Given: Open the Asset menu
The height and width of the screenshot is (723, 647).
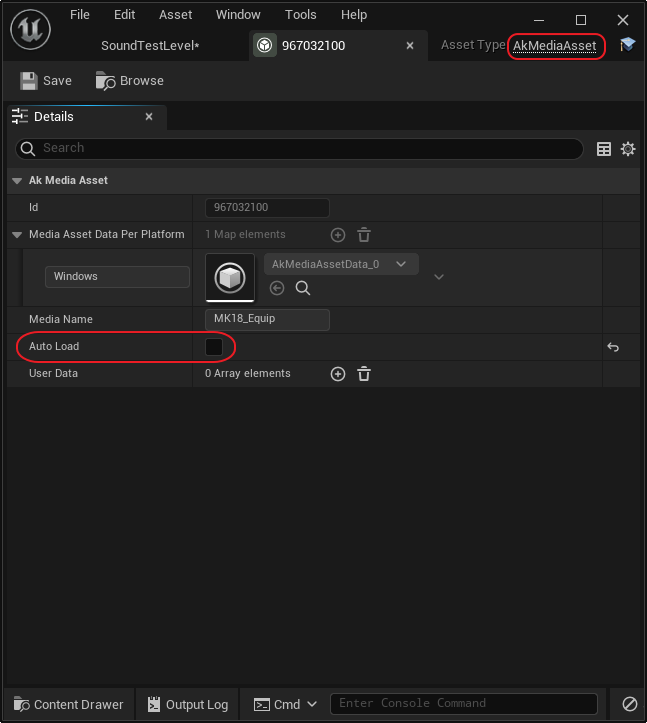Looking at the screenshot, I should click(176, 15).
